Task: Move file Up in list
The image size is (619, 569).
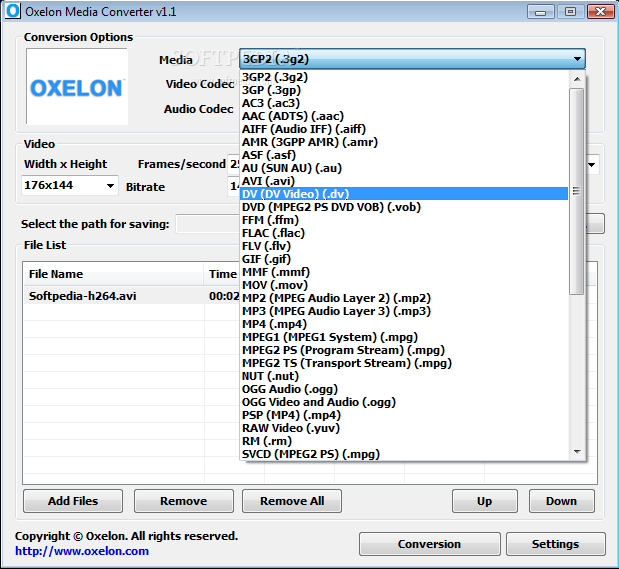Action: coord(484,501)
